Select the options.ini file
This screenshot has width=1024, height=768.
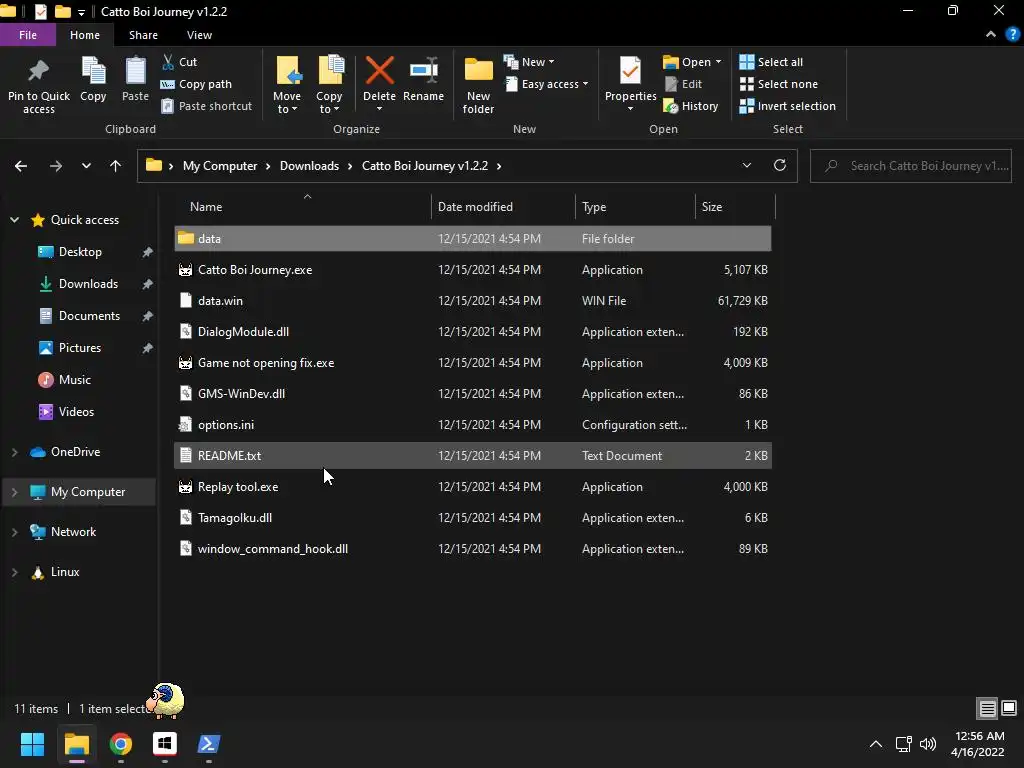click(x=473, y=425)
